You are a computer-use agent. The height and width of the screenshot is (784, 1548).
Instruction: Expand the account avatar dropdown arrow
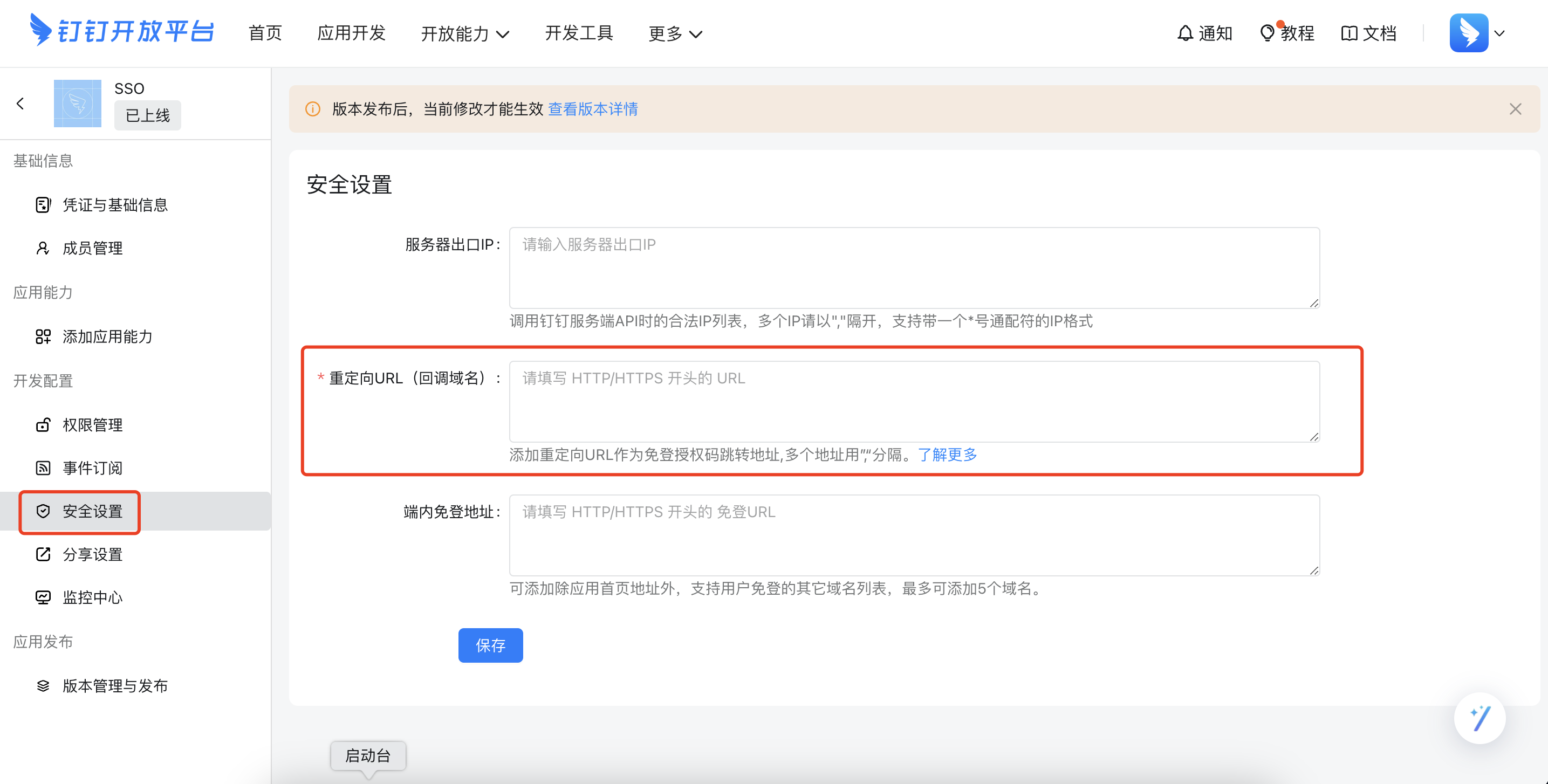click(1500, 33)
